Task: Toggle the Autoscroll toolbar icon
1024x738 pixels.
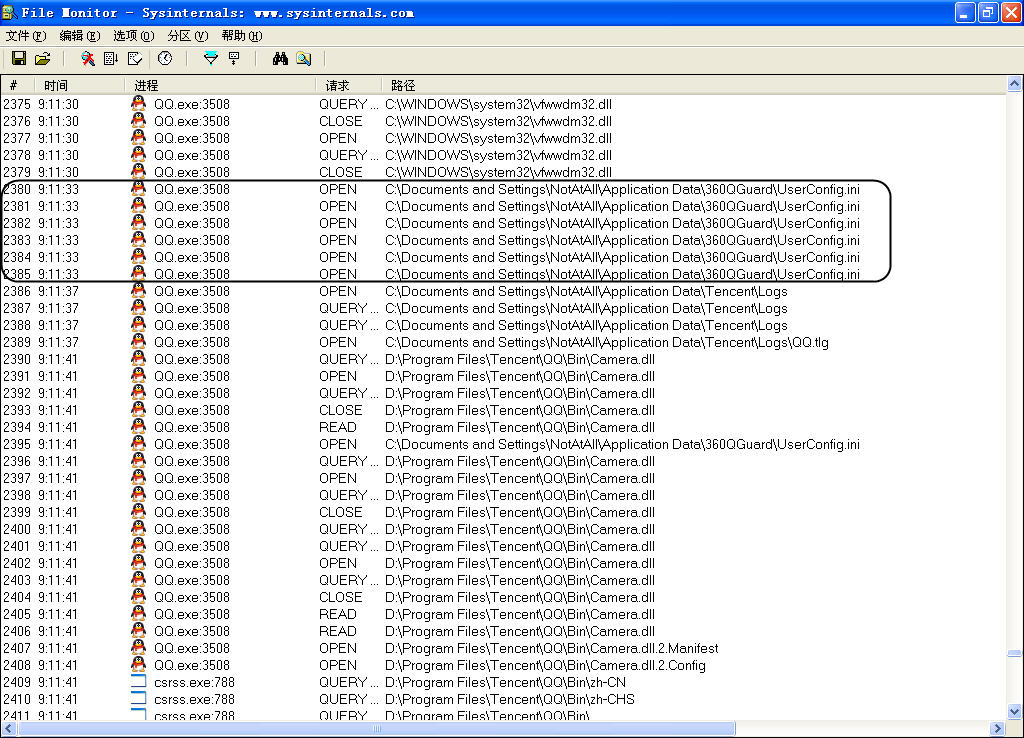Action: pyautogui.click(x=111, y=59)
